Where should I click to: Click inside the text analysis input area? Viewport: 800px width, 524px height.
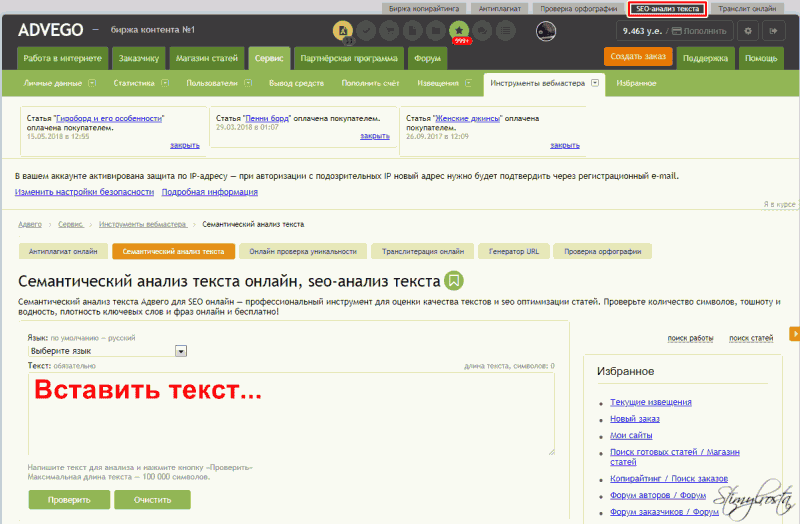click(x=291, y=414)
